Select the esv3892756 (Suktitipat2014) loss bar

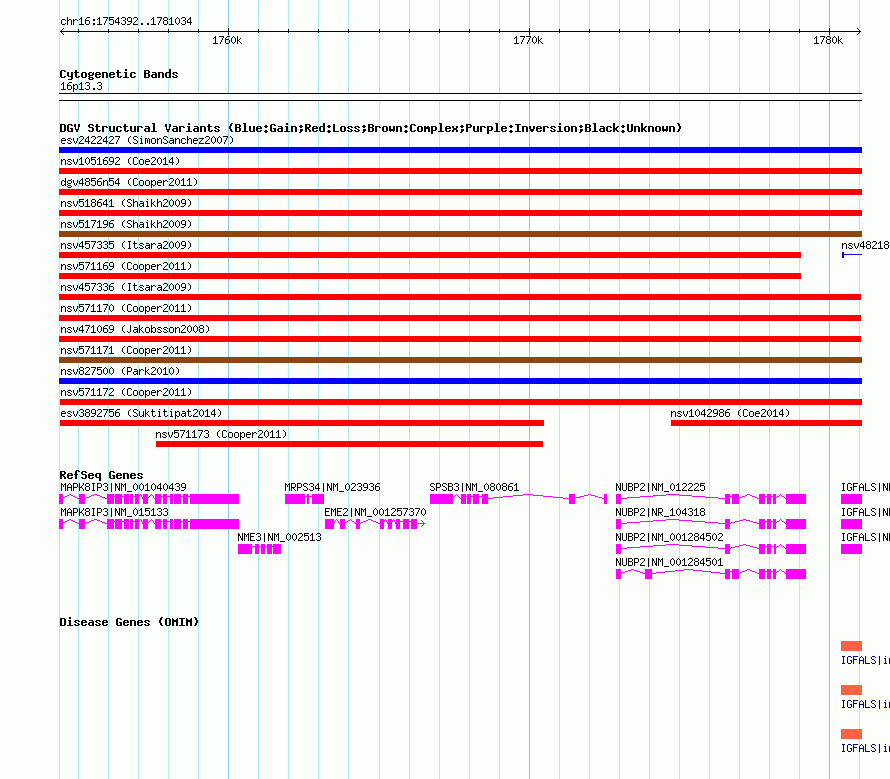[301, 423]
